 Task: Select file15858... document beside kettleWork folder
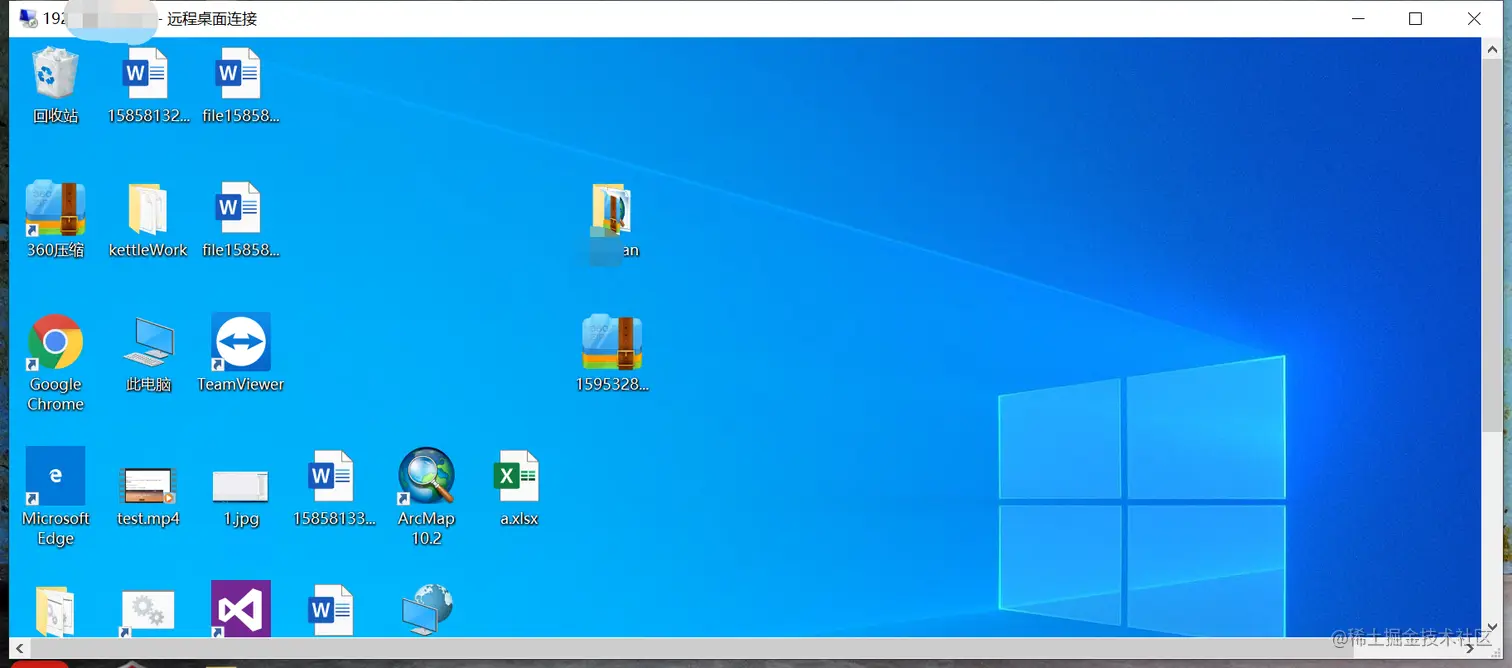point(240,219)
